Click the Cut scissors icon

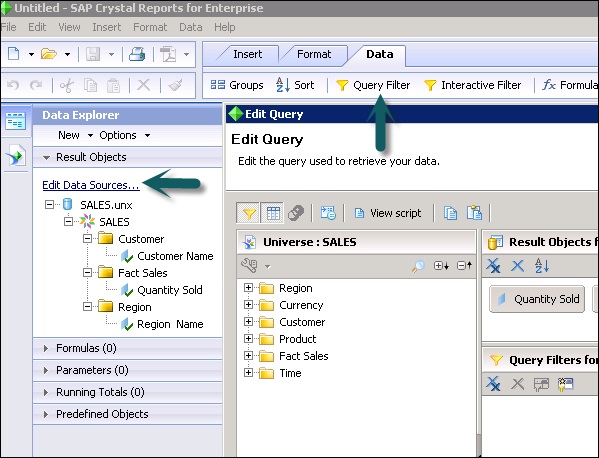(x=66, y=85)
